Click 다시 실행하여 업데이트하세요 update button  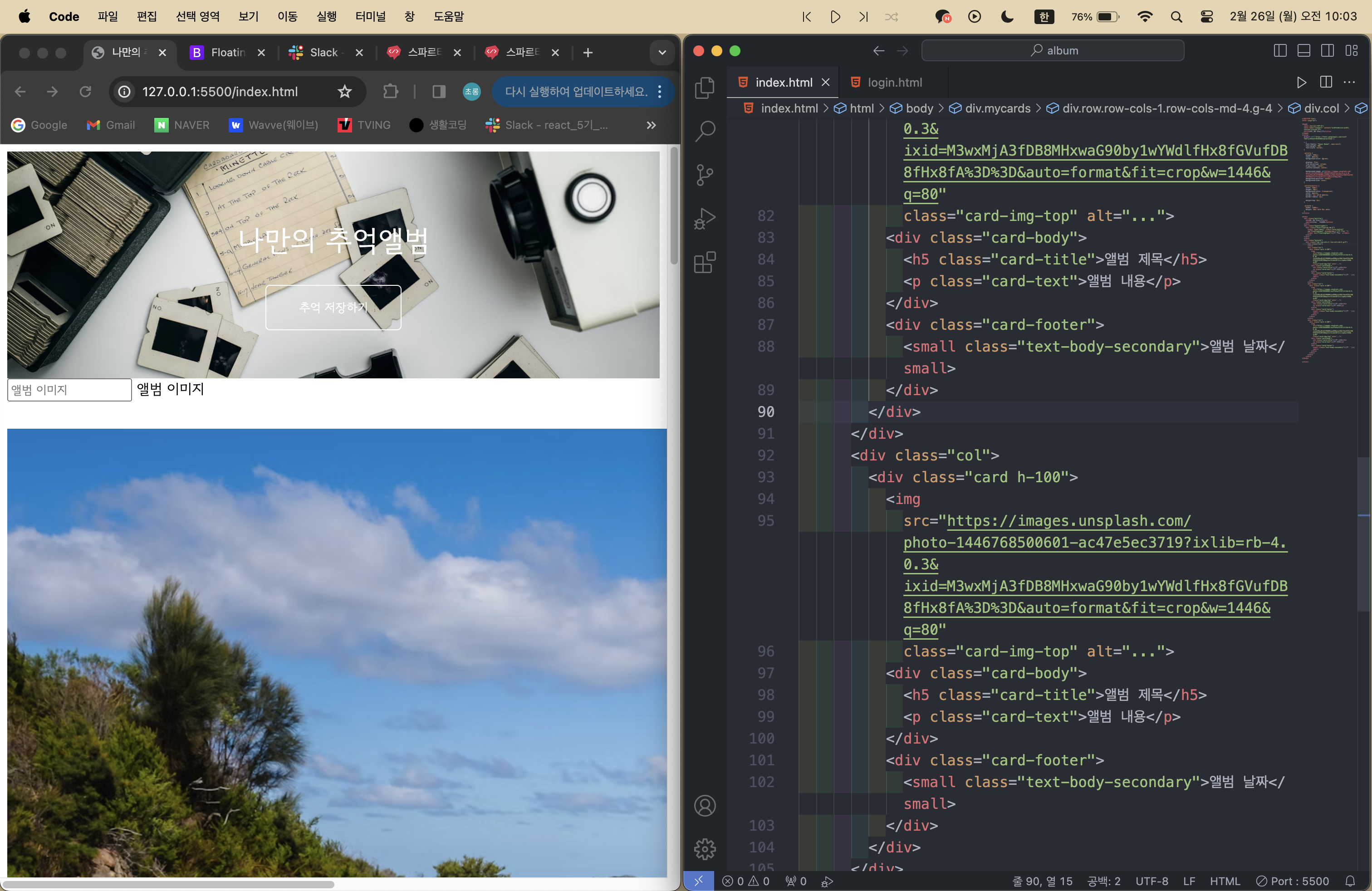(x=577, y=92)
